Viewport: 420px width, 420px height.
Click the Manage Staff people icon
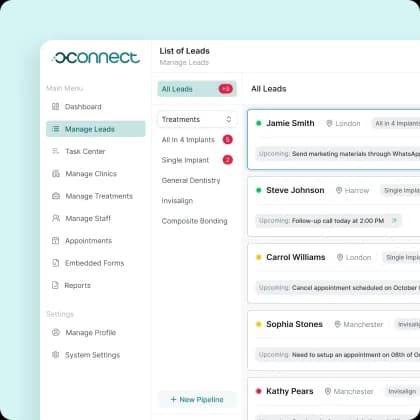pyautogui.click(x=56, y=218)
